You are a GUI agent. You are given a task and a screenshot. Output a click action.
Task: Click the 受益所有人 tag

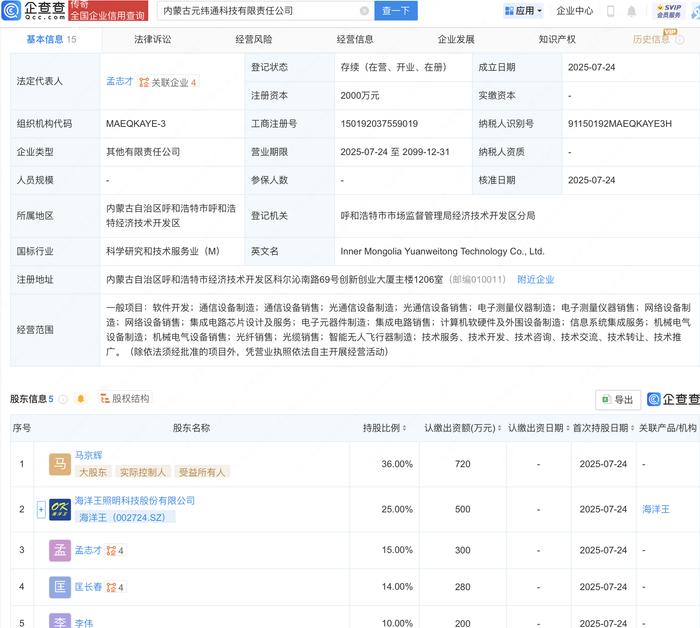pos(202,472)
